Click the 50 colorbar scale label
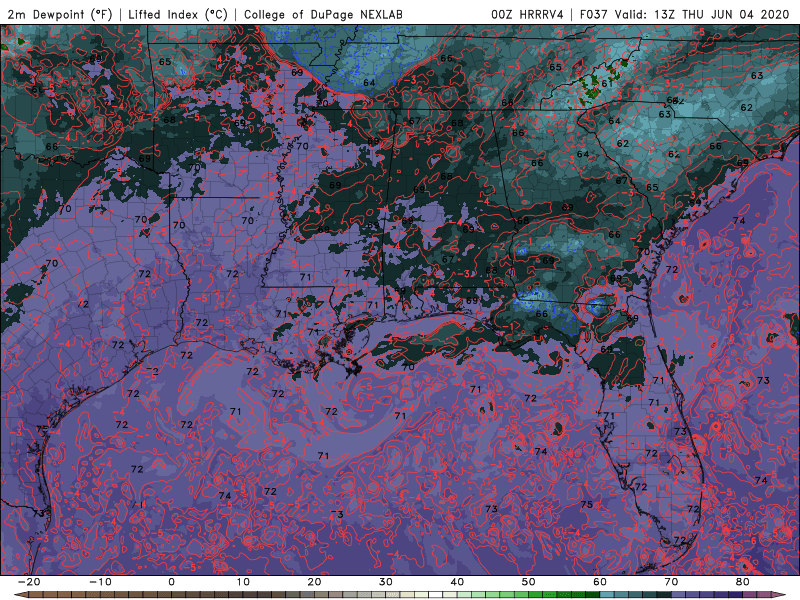Screen dimensions: 800x600 (x=529, y=582)
